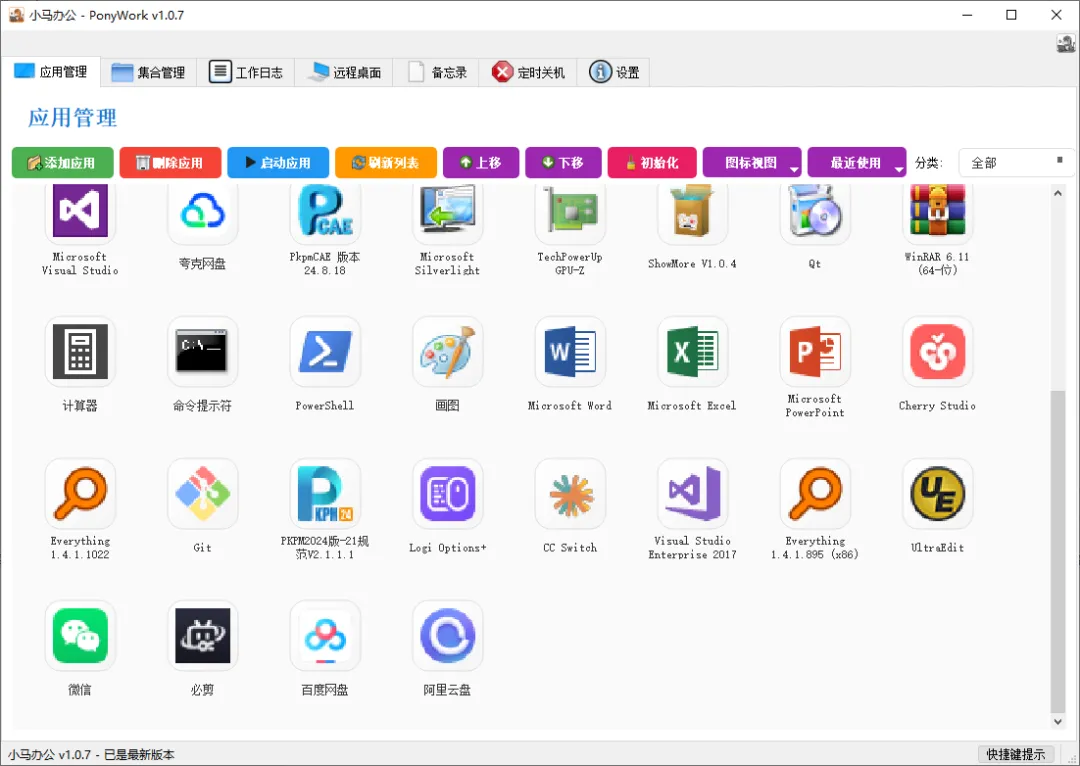Select the PowerShell icon
1080x766 pixels.
325,351
